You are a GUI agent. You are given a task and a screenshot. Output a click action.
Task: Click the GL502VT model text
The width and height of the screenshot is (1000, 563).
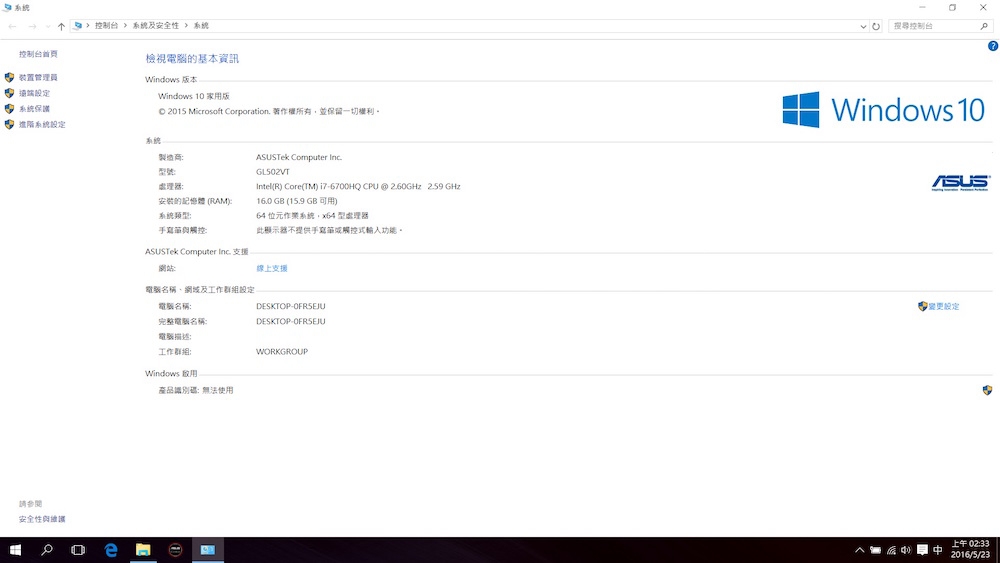pos(273,172)
